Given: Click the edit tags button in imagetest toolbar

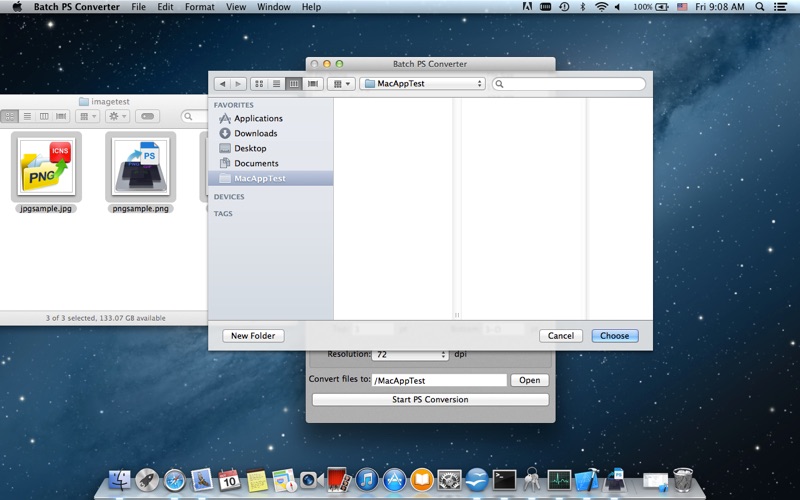Looking at the screenshot, I should (x=147, y=116).
